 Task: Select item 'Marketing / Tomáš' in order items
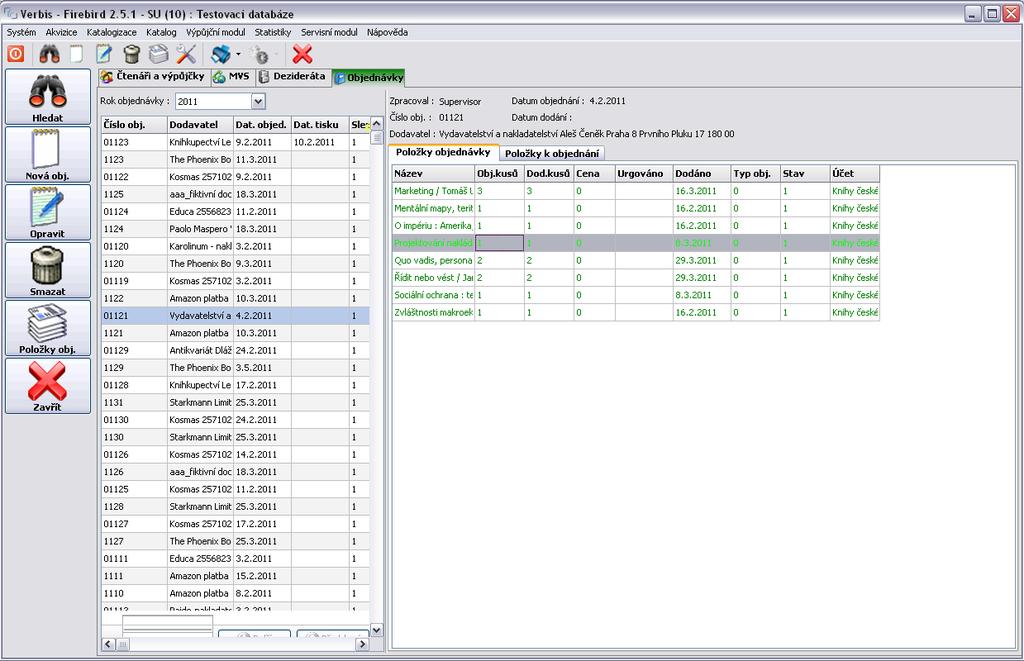[x=635, y=191]
